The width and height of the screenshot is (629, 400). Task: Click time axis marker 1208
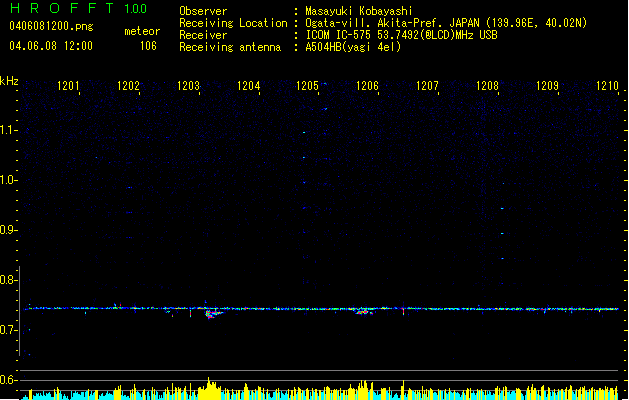tap(487, 86)
